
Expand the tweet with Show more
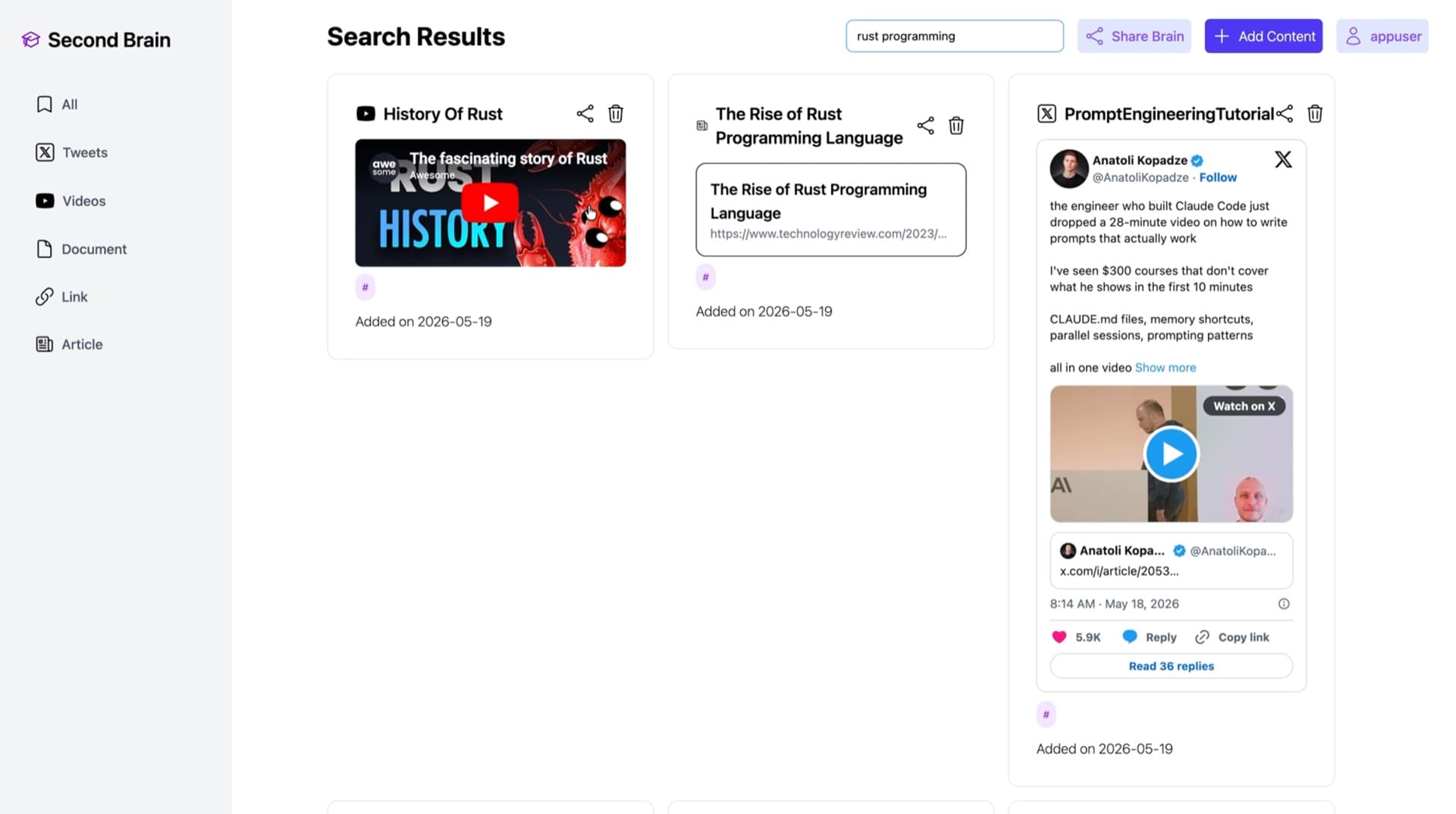pos(1166,368)
